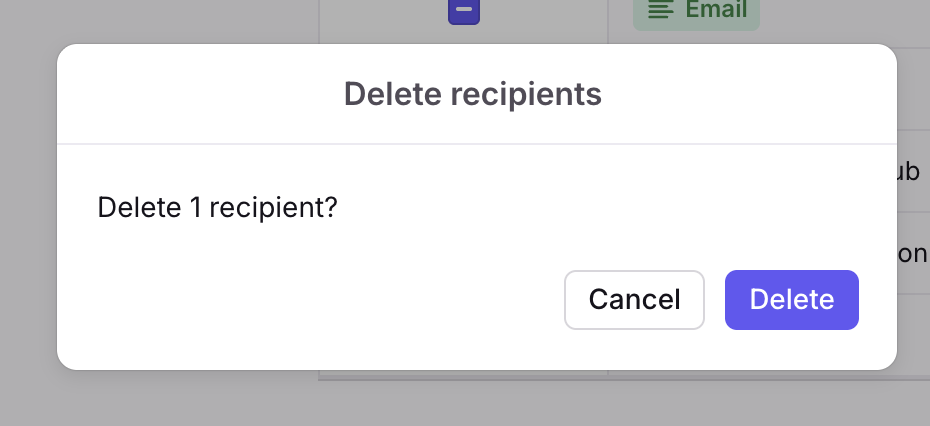Click the "Delete recipients" dialog title
The image size is (930, 426).
473,94
